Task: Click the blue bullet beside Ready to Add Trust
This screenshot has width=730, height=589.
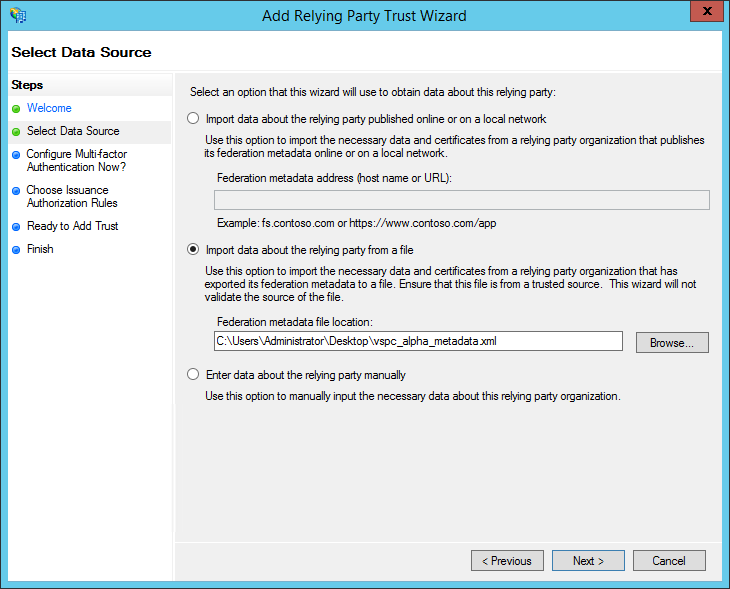Action: 16,226
